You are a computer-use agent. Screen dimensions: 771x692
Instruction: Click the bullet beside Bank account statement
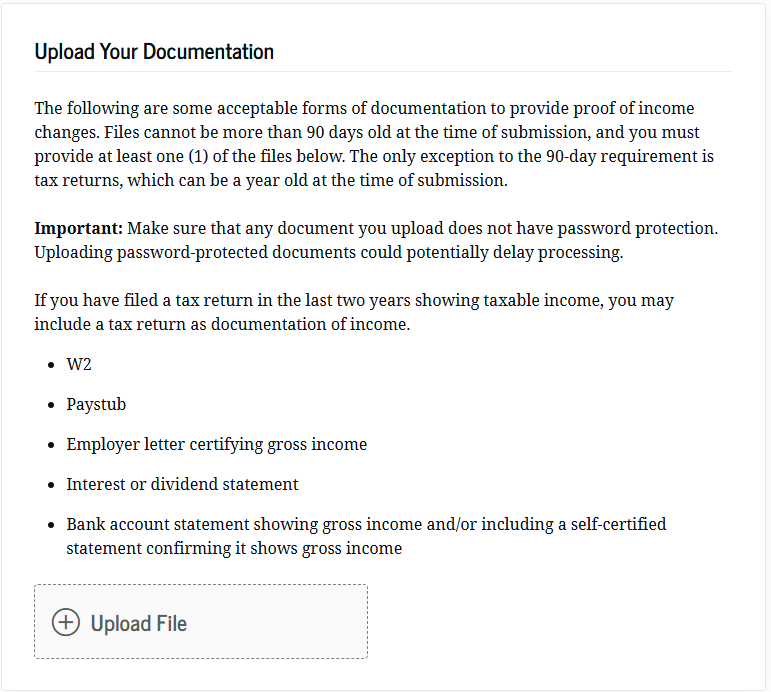click(51, 525)
